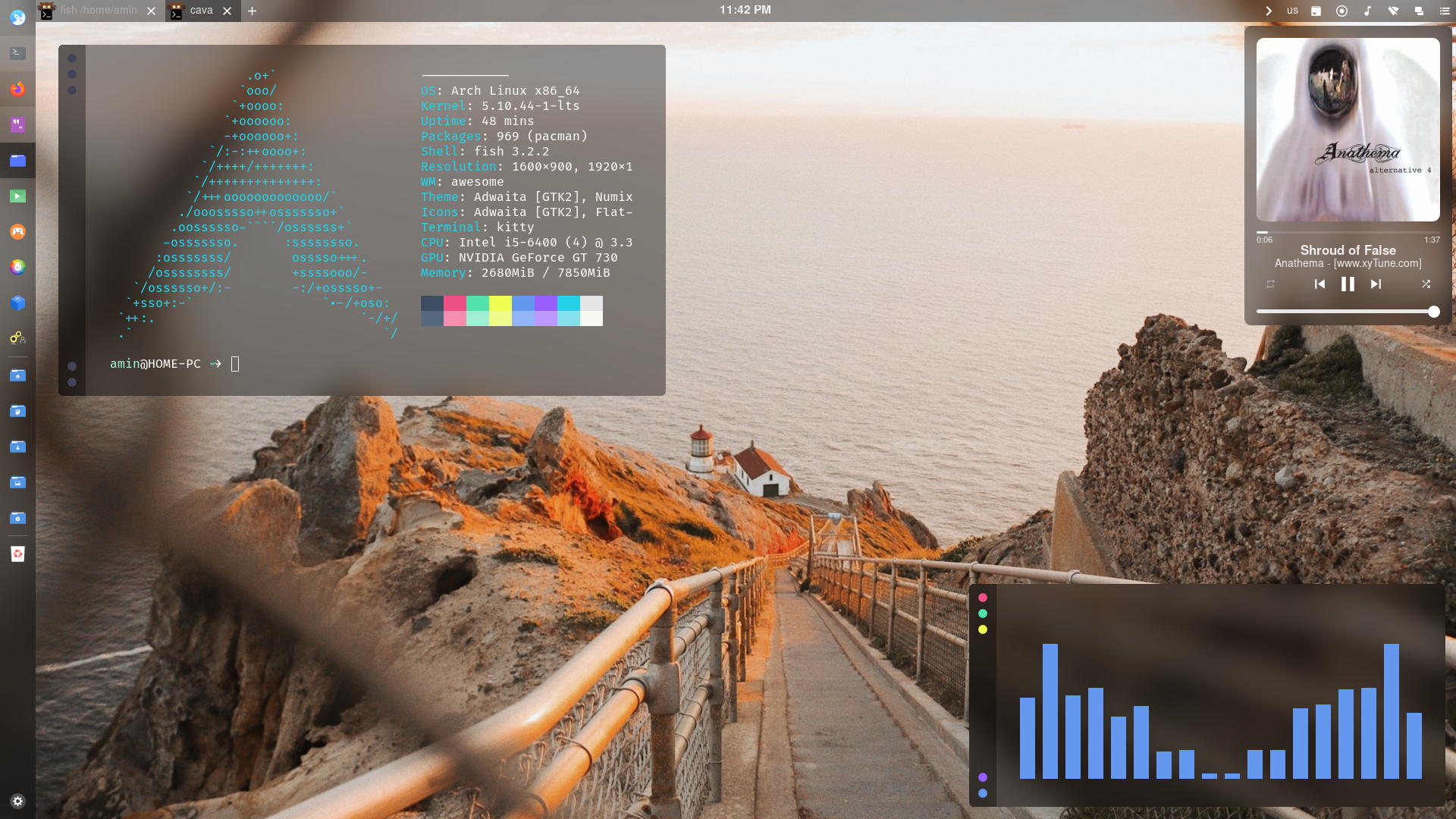Open the list menu icon at top-right
The width and height of the screenshot is (1456, 819).
pos(1445,11)
